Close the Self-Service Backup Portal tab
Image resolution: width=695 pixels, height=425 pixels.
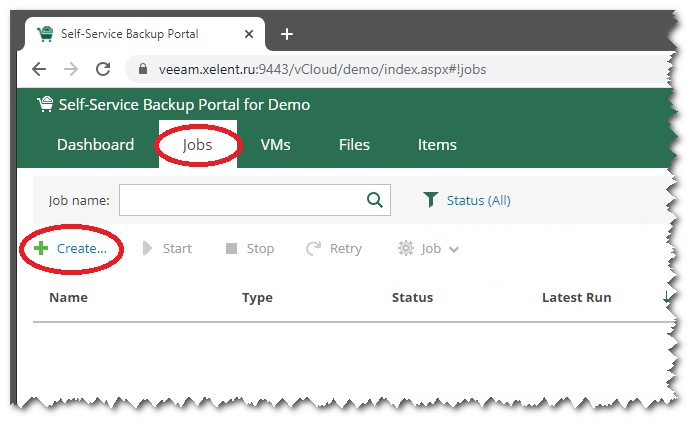[x=249, y=34]
